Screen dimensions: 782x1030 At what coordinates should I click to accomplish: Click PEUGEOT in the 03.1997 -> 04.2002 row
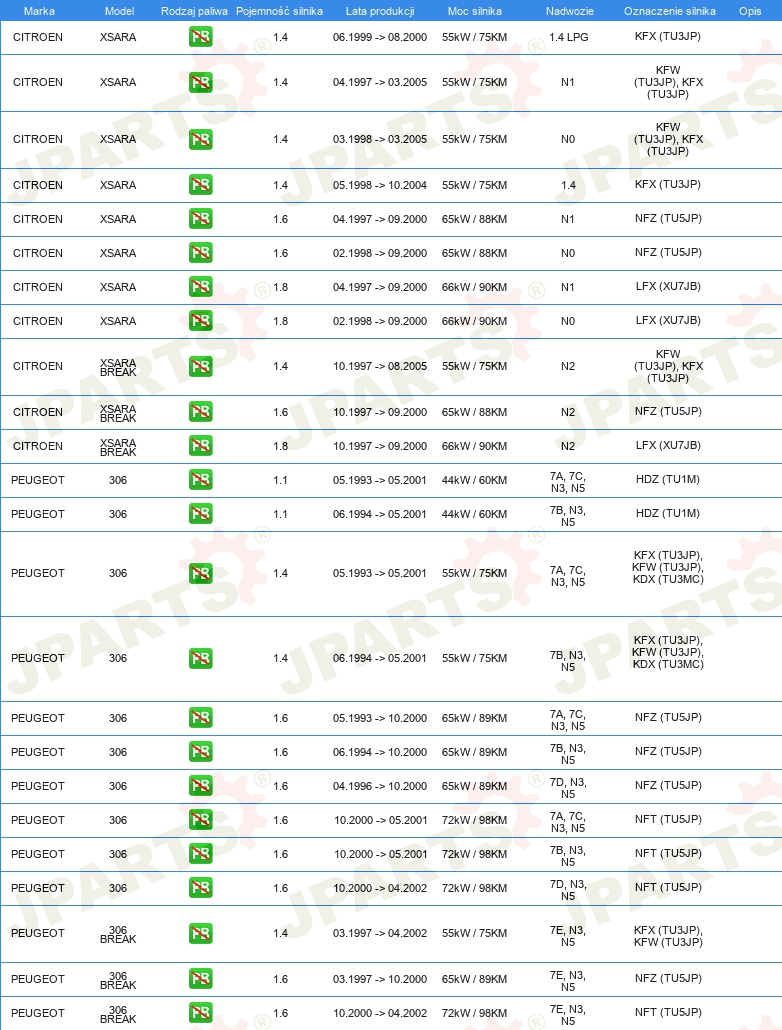pos(38,933)
